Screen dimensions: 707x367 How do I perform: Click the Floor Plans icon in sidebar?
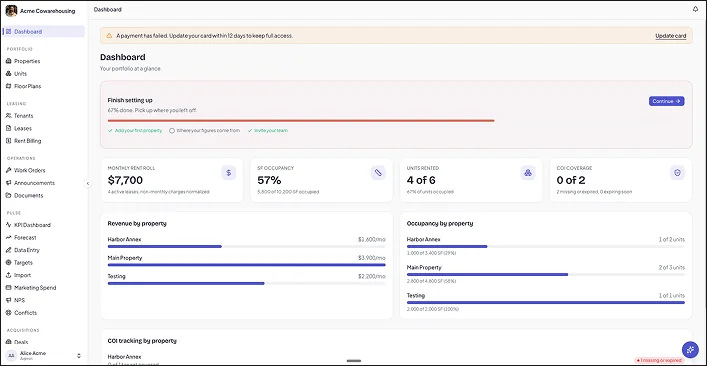pos(8,86)
